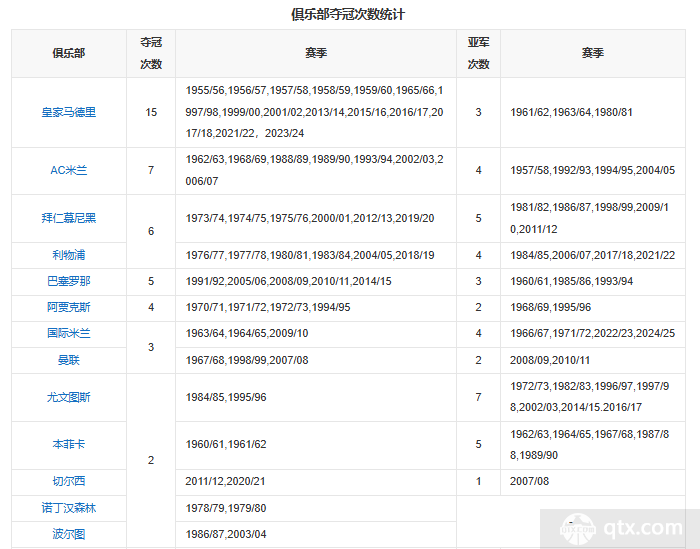The height and width of the screenshot is (549, 700).
Task: Click the 亚军次数 column header
Action: (x=479, y=53)
